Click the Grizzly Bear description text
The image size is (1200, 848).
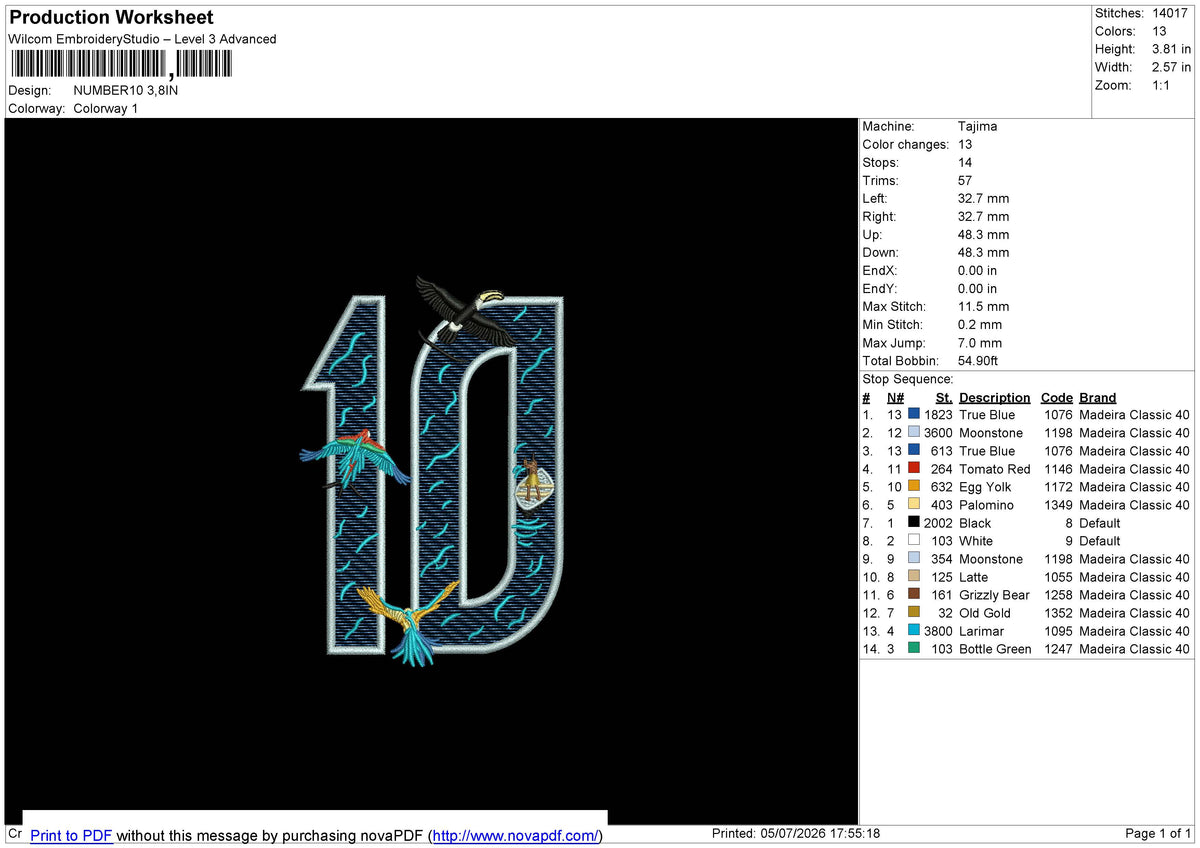pos(994,594)
